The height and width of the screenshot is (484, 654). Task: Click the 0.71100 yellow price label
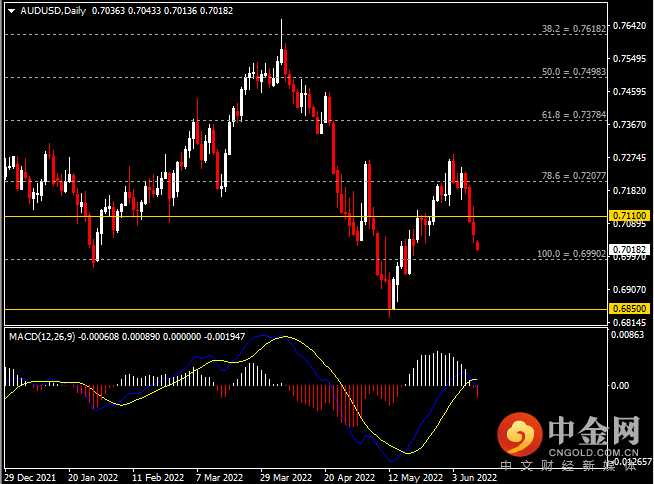click(630, 216)
